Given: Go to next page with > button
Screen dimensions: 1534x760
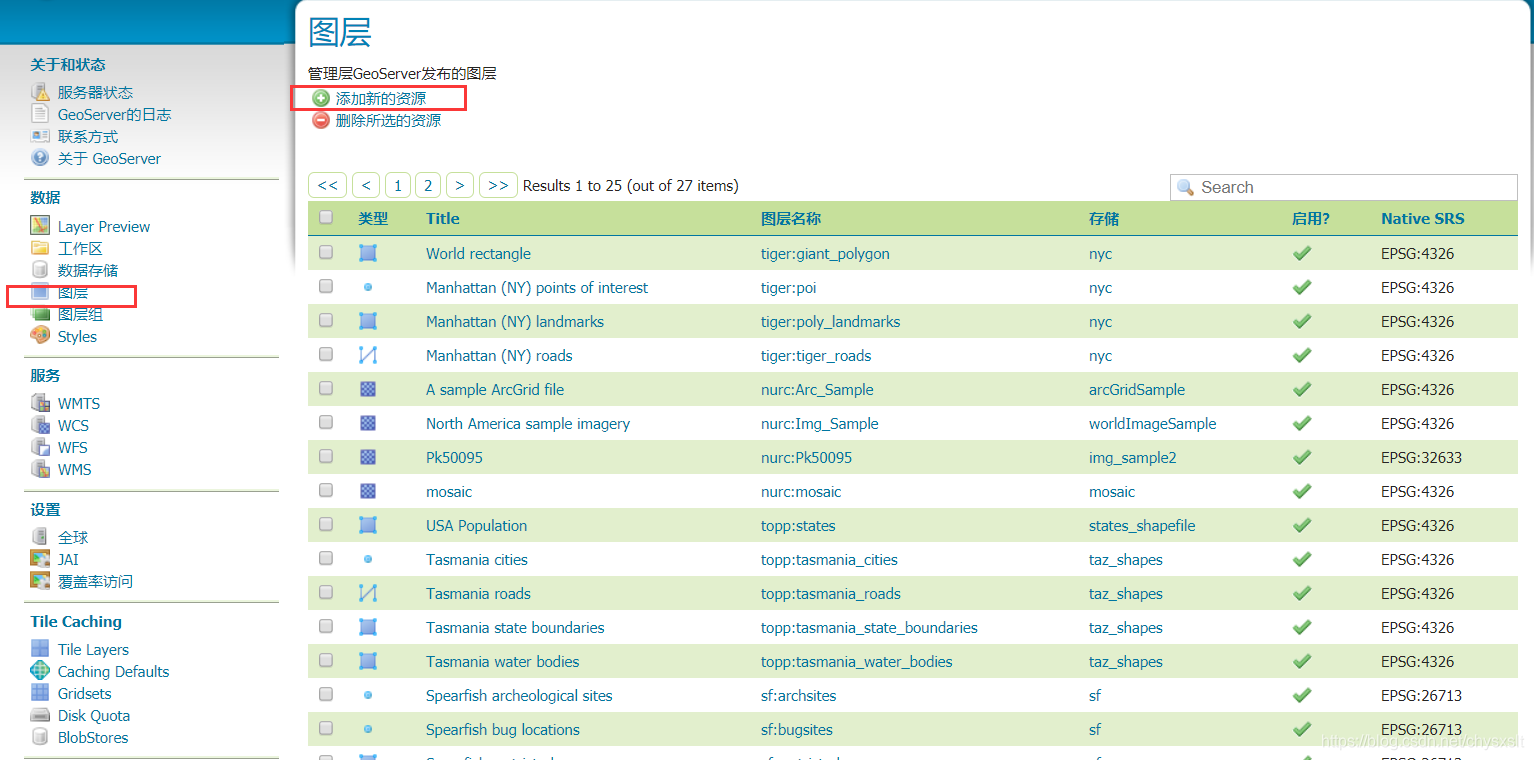Looking at the screenshot, I should pos(460,185).
